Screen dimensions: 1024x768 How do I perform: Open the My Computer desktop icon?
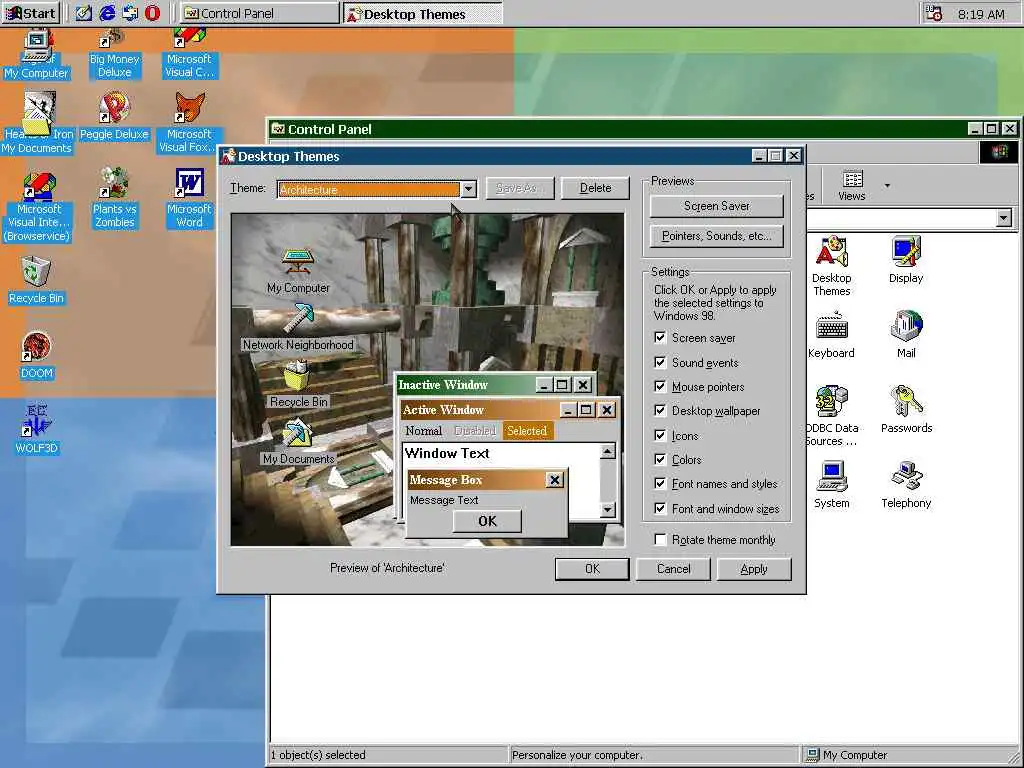37,56
